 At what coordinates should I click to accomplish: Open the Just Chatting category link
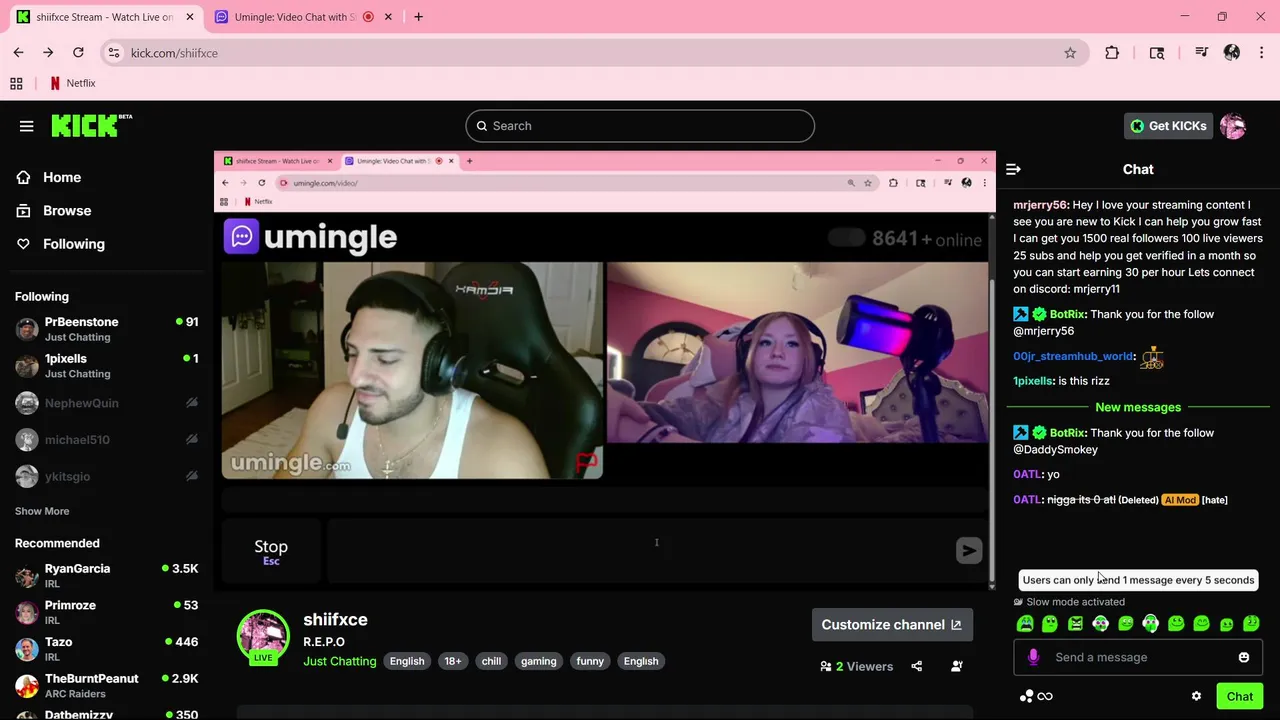pos(340,661)
